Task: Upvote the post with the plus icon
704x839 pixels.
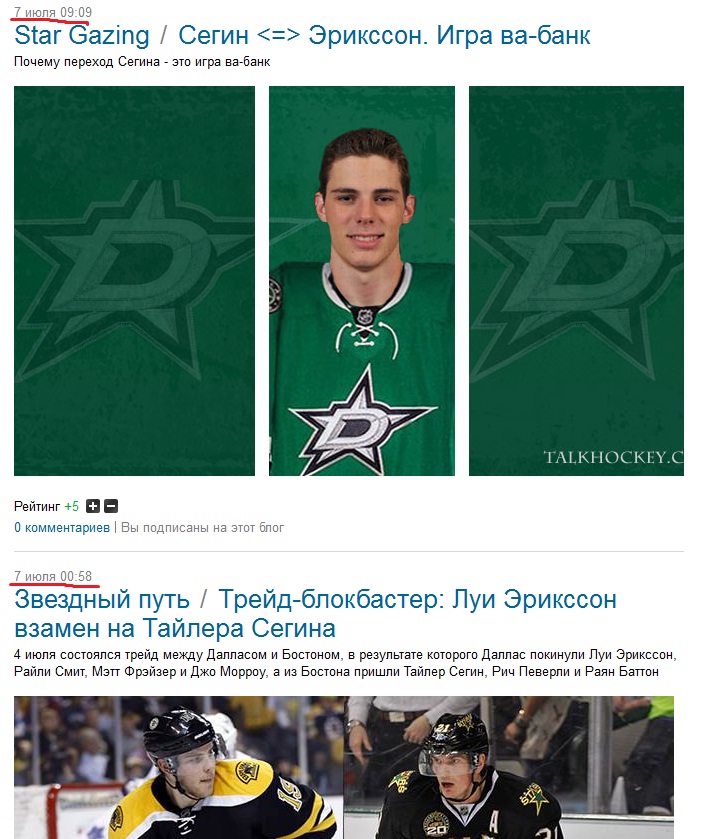Action: pos(93,506)
